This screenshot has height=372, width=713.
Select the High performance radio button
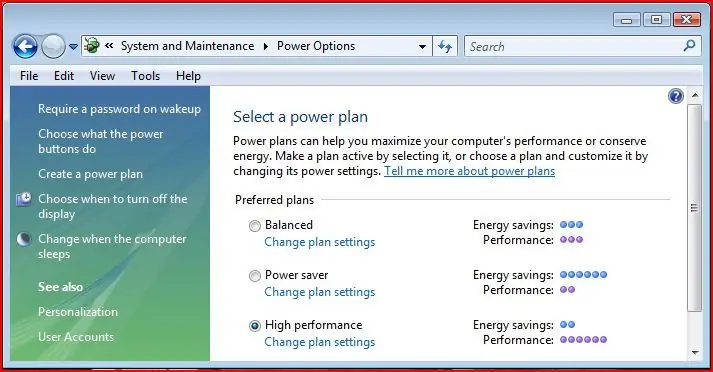[x=255, y=326]
